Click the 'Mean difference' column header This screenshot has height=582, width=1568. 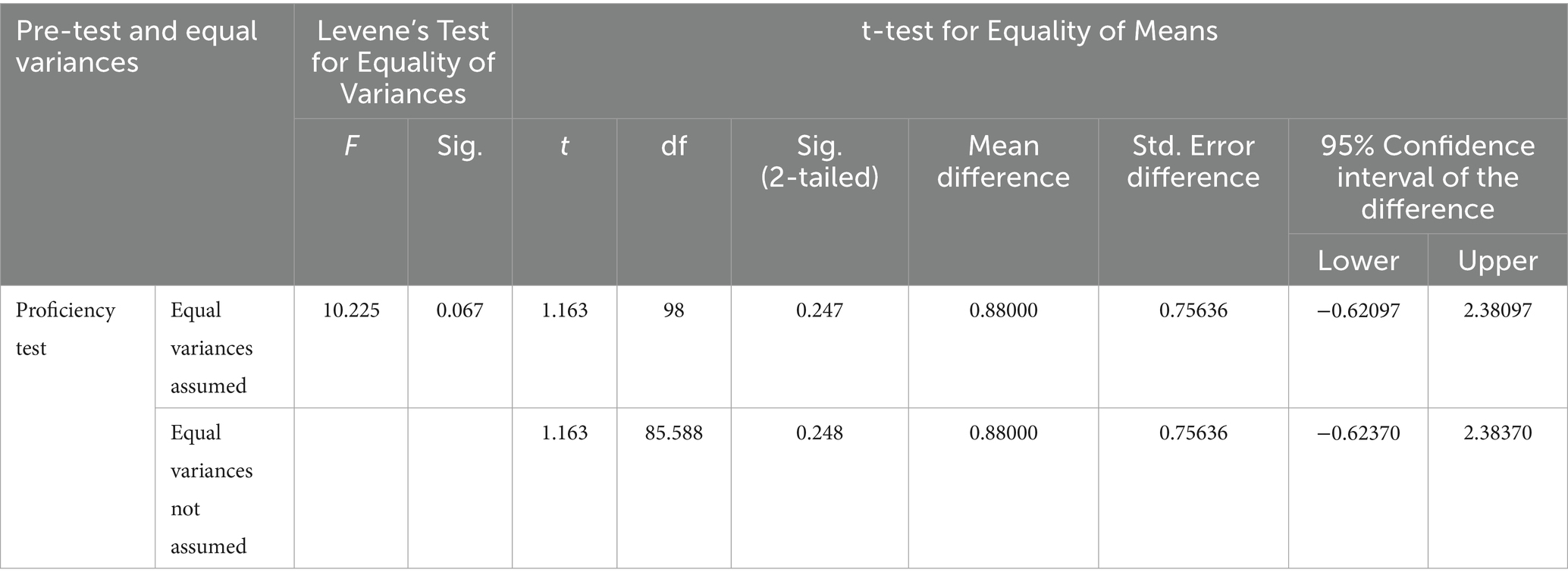pyautogui.click(x=1002, y=161)
